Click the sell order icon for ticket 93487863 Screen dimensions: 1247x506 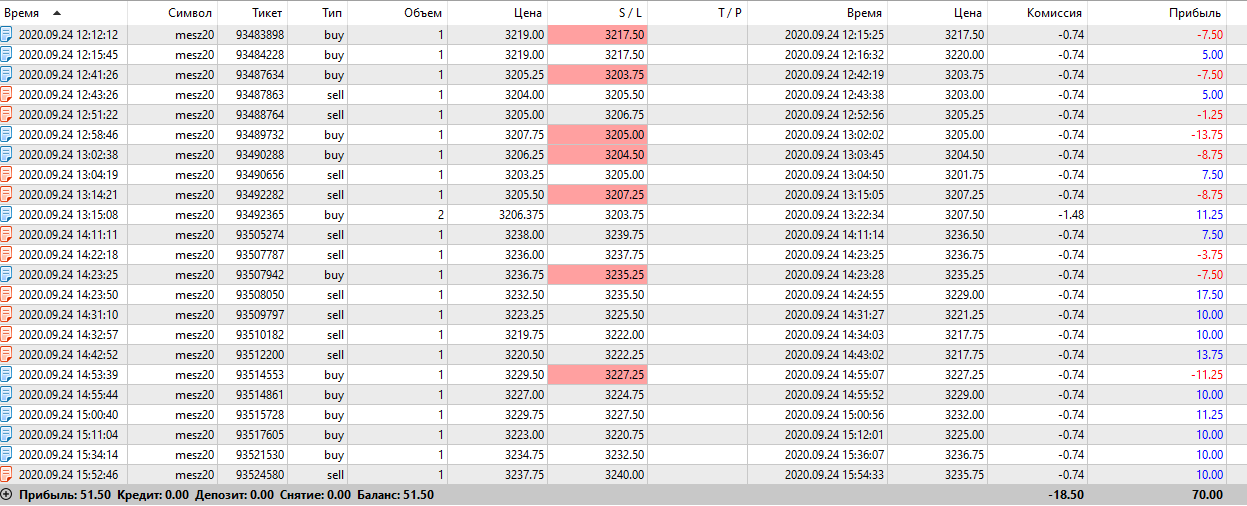pos(7,94)
